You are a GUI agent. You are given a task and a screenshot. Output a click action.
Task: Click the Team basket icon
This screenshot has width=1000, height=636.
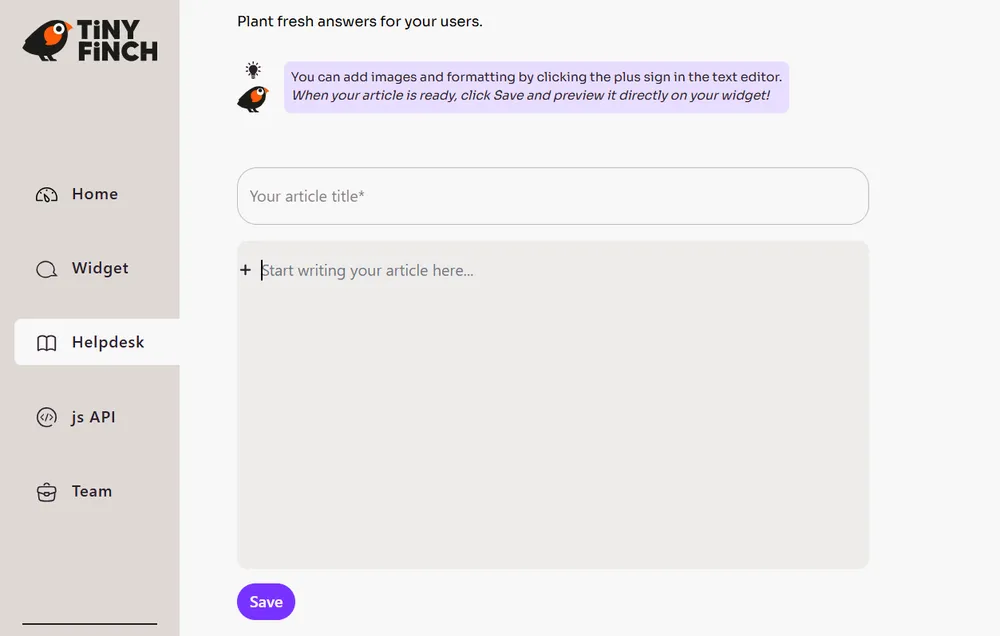pos(46,492)
